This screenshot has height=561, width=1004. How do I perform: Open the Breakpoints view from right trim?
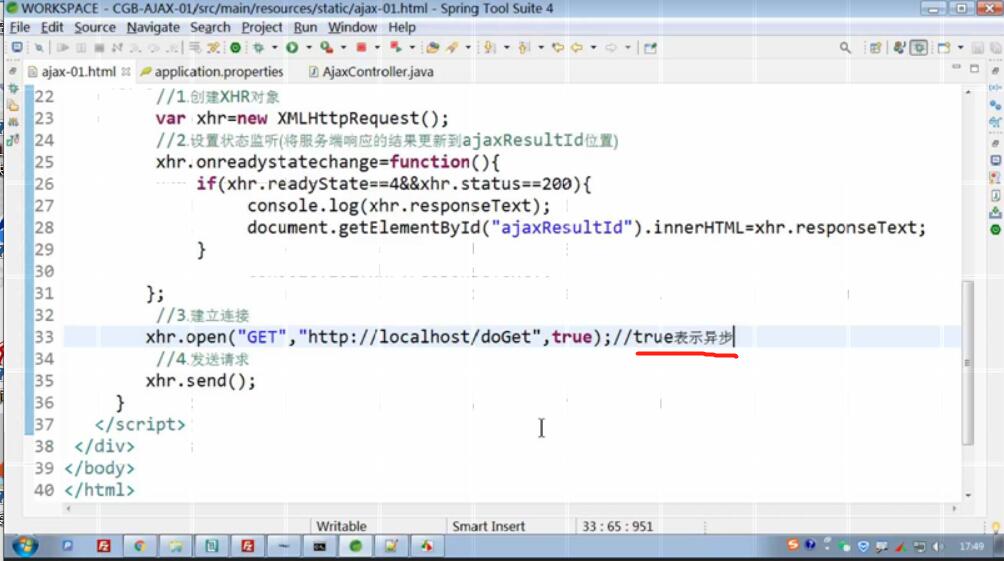[x=995, y=104]
